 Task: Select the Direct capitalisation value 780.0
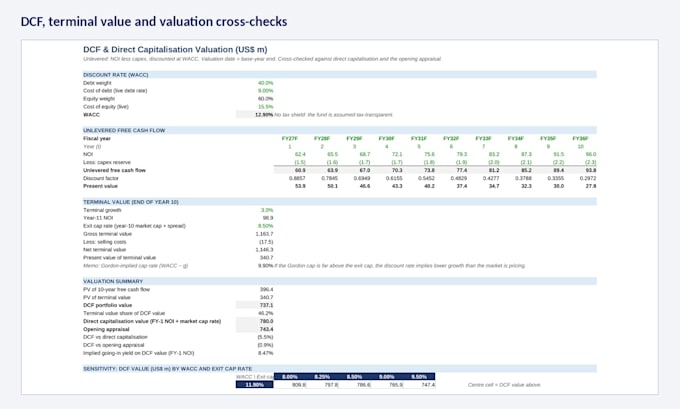[x=255, y=321]
